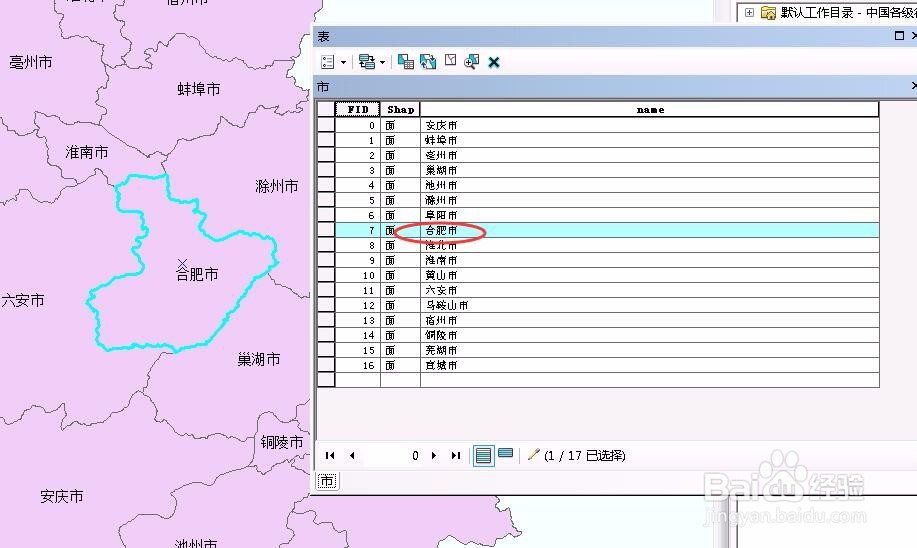917x548 pixels.
Task: Toggle the Show Selected Records view
Action: coord(505,453)
